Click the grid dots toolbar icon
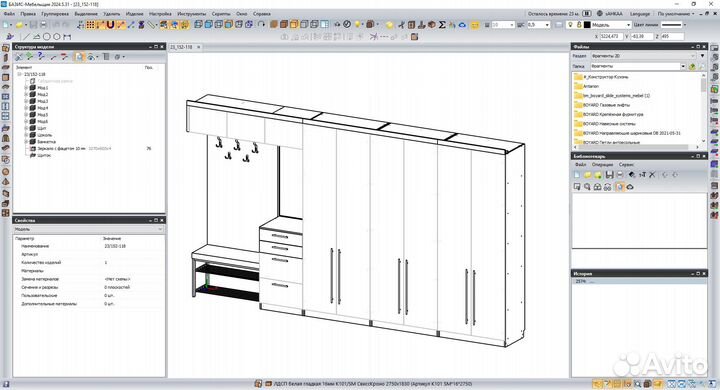This screenshot has height=390, width=720. [x=90, y=25]
